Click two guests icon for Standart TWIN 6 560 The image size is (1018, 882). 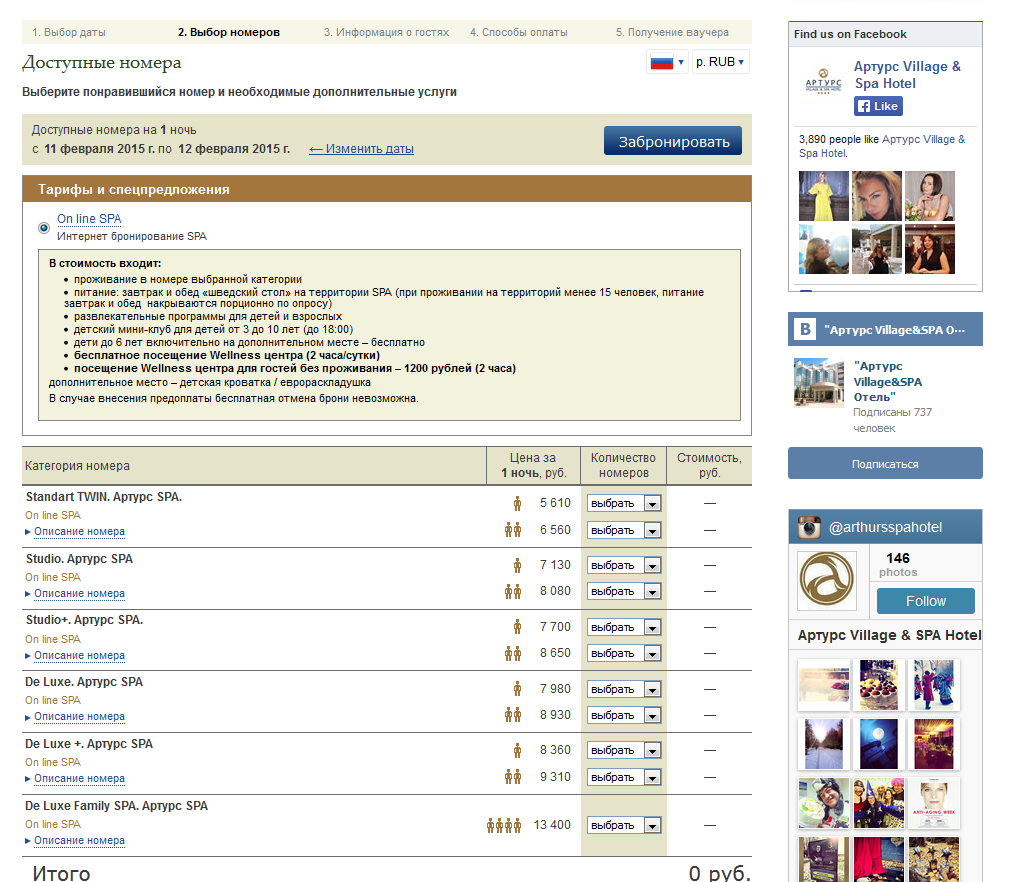513,530
